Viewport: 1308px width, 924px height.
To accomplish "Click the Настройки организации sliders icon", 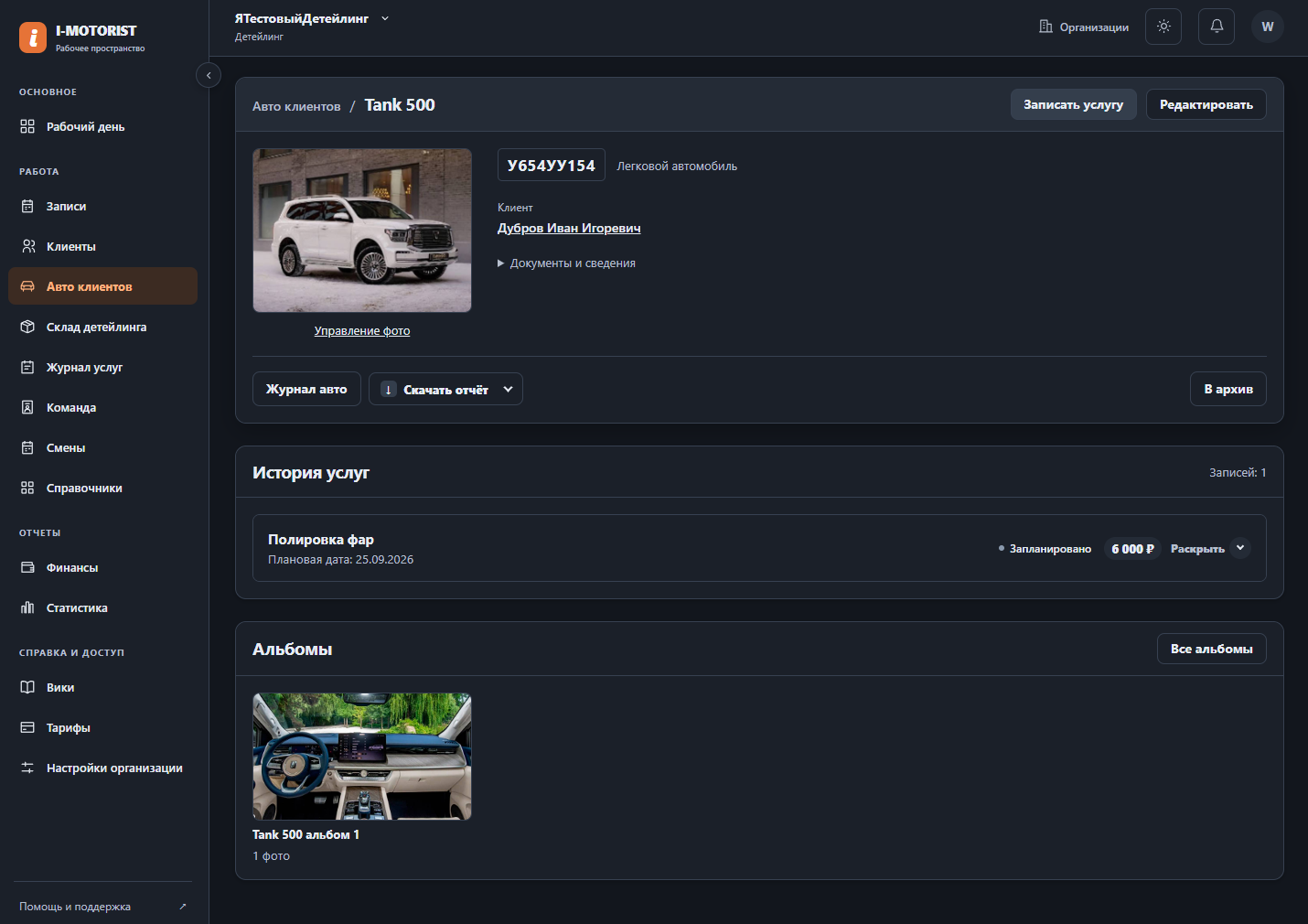I will pyautogui.click(x=27, y=768).
